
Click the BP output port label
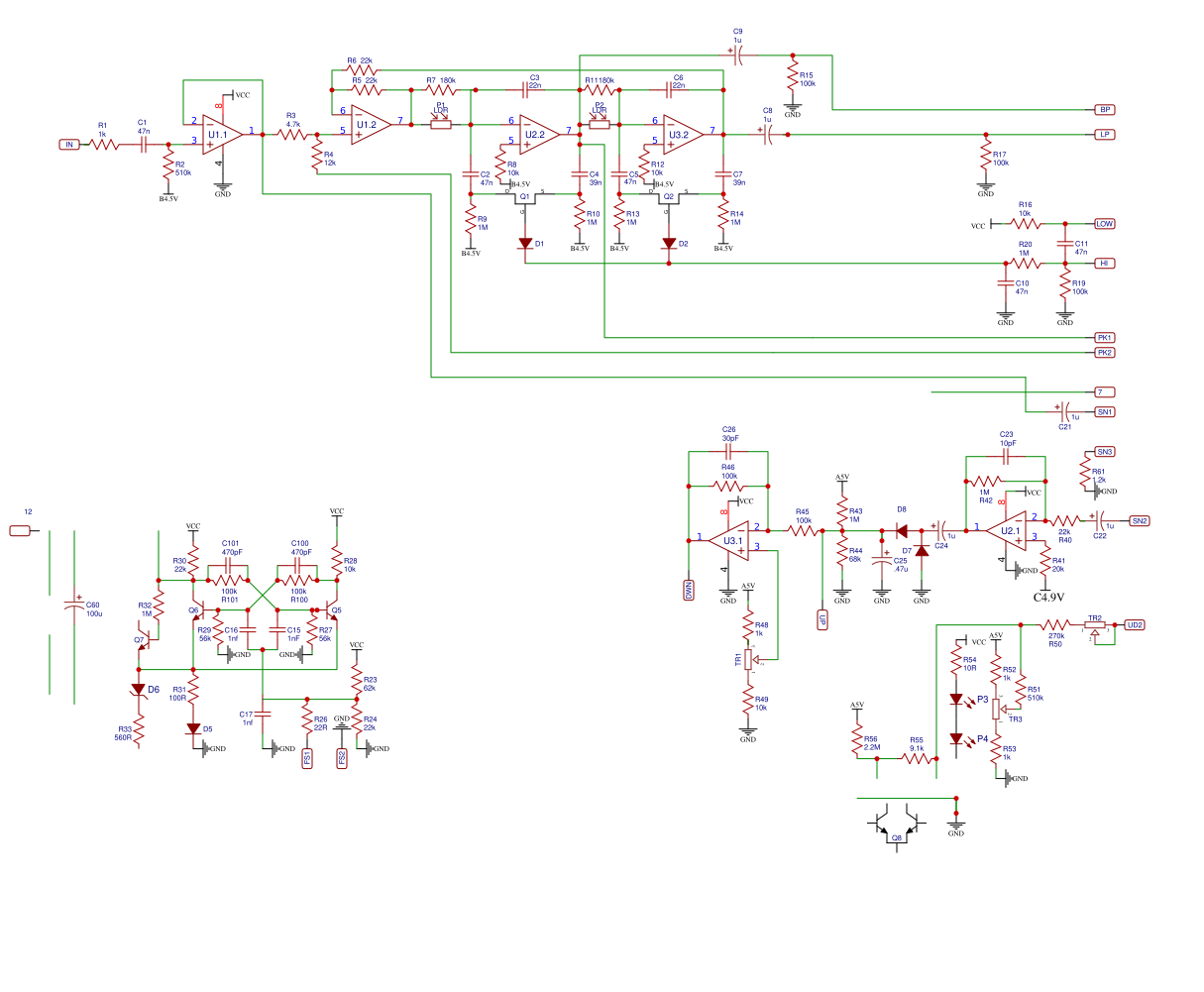tap(1103, 109)
